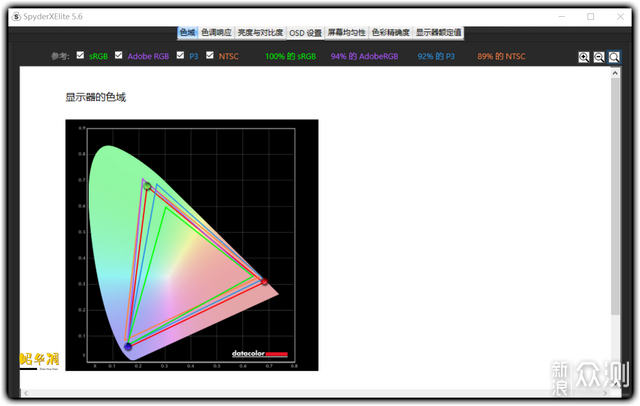Click the vertical scrollbar thumb
Screen dimensions: 640x406
coord(615,196)
